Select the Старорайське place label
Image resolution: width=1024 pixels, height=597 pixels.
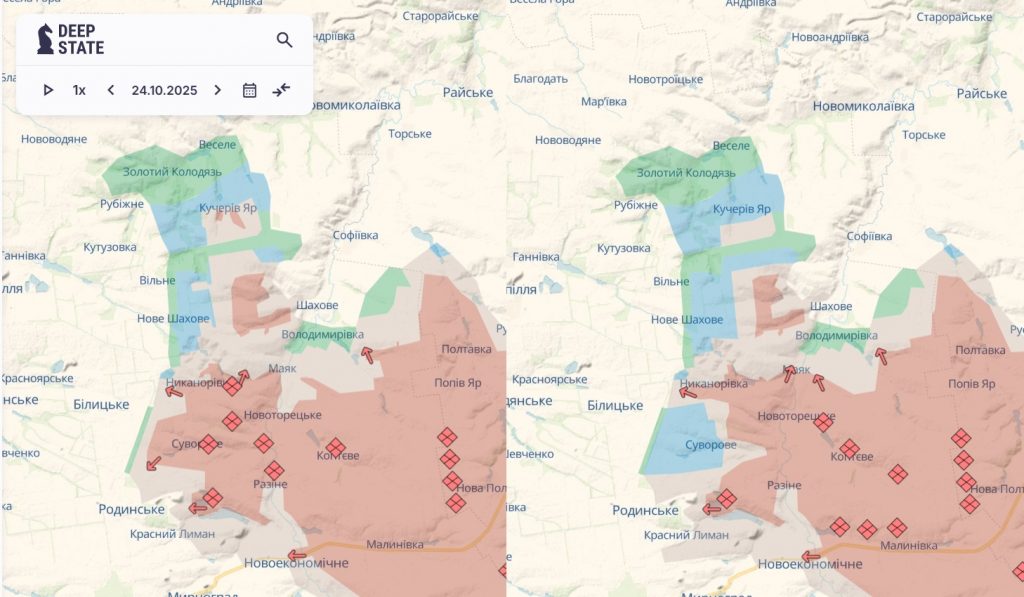click(443, 16)
